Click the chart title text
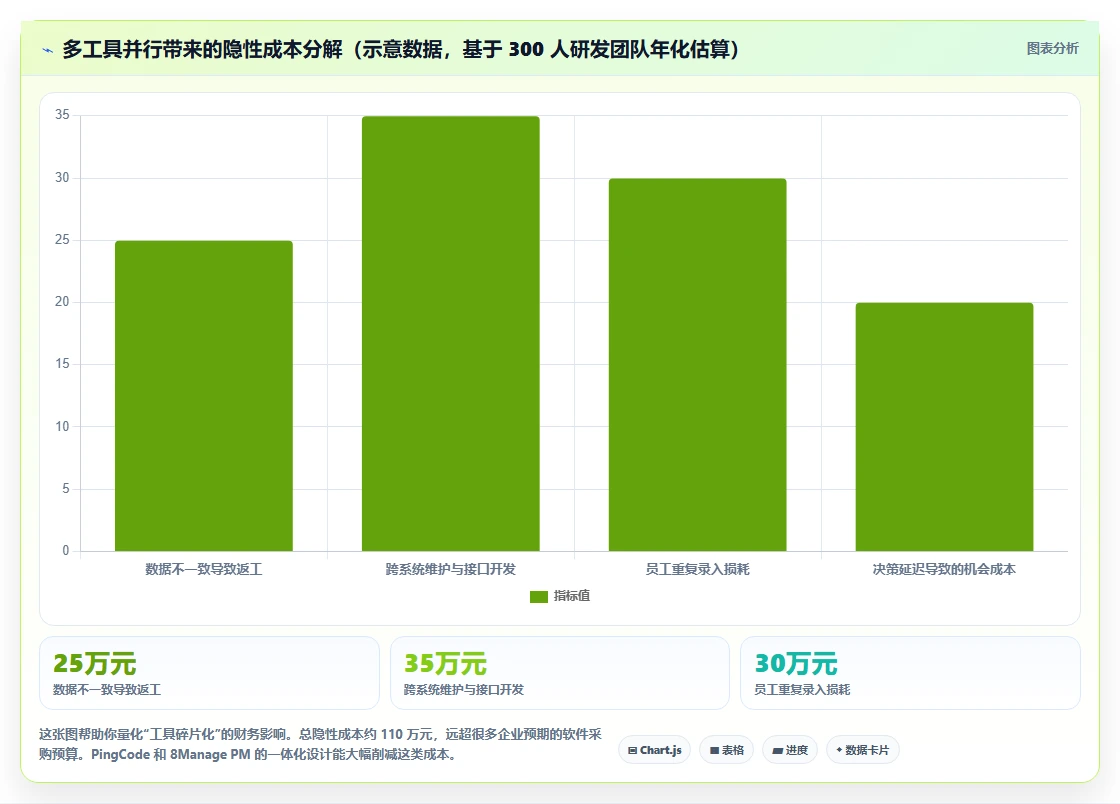The width and height of the screenshot is (1120, 804). click(x=401, y=49)
